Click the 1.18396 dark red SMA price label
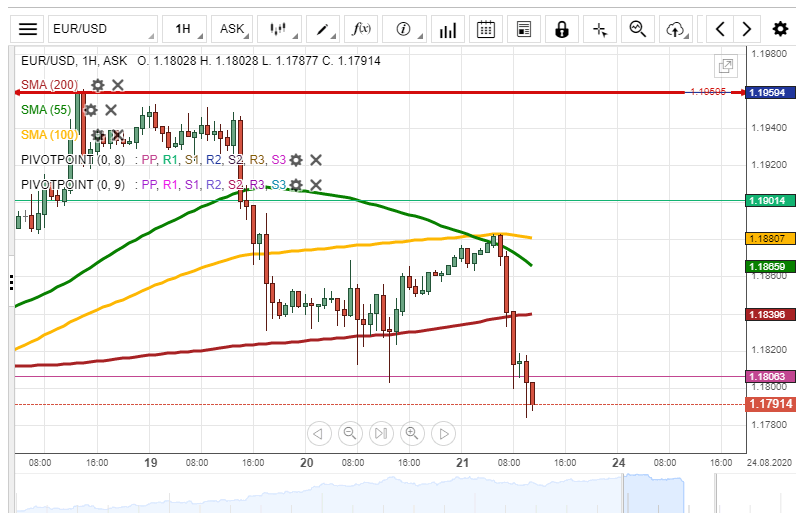This screenshot has height=520, width=802. [770, 314]
